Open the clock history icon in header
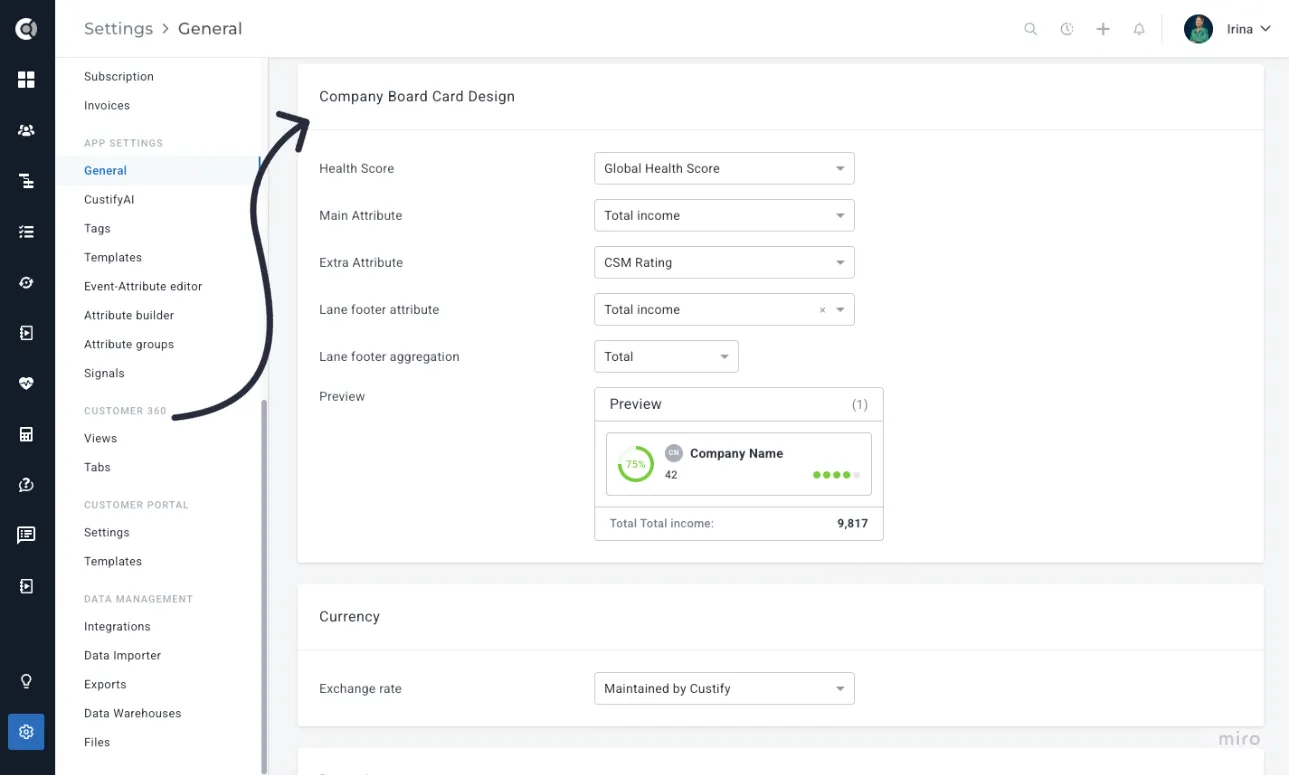 pyautogui.click(x=1067, y=29)
